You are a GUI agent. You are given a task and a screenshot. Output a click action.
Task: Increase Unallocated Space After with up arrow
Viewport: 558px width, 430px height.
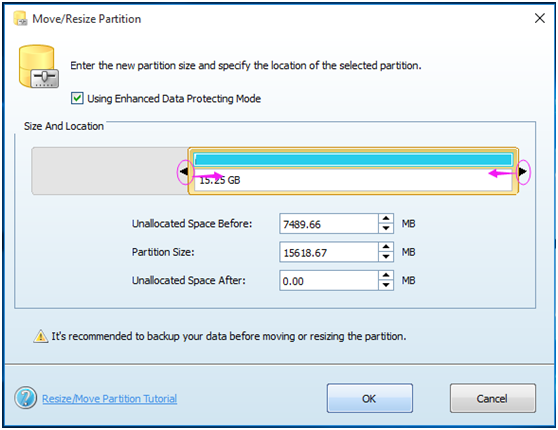tap(386, 275)
